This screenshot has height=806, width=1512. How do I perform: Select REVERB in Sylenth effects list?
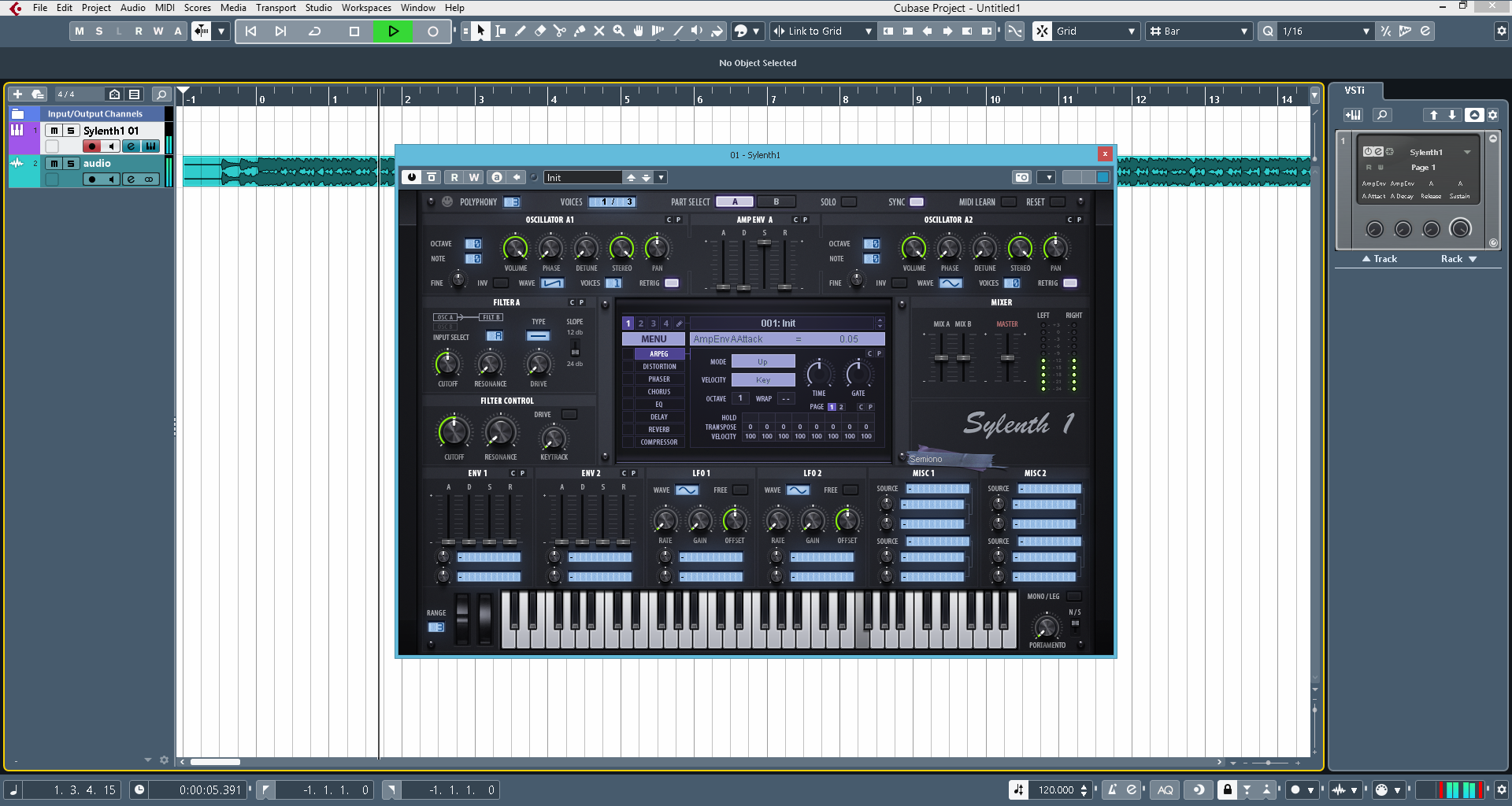pos(659,430)
